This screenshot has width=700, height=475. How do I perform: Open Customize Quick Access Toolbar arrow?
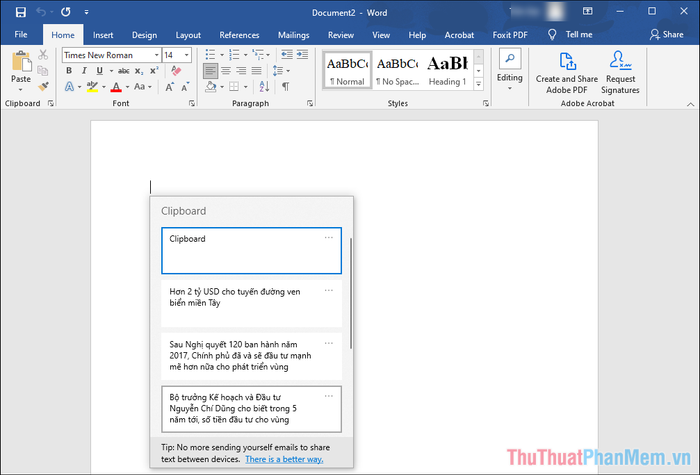point(86,12)
